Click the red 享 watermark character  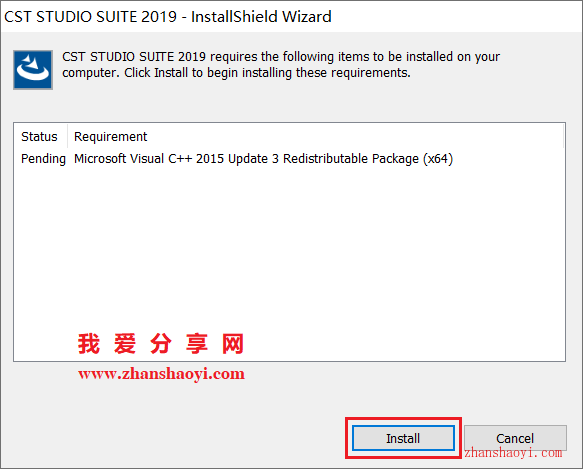point(197,343)
